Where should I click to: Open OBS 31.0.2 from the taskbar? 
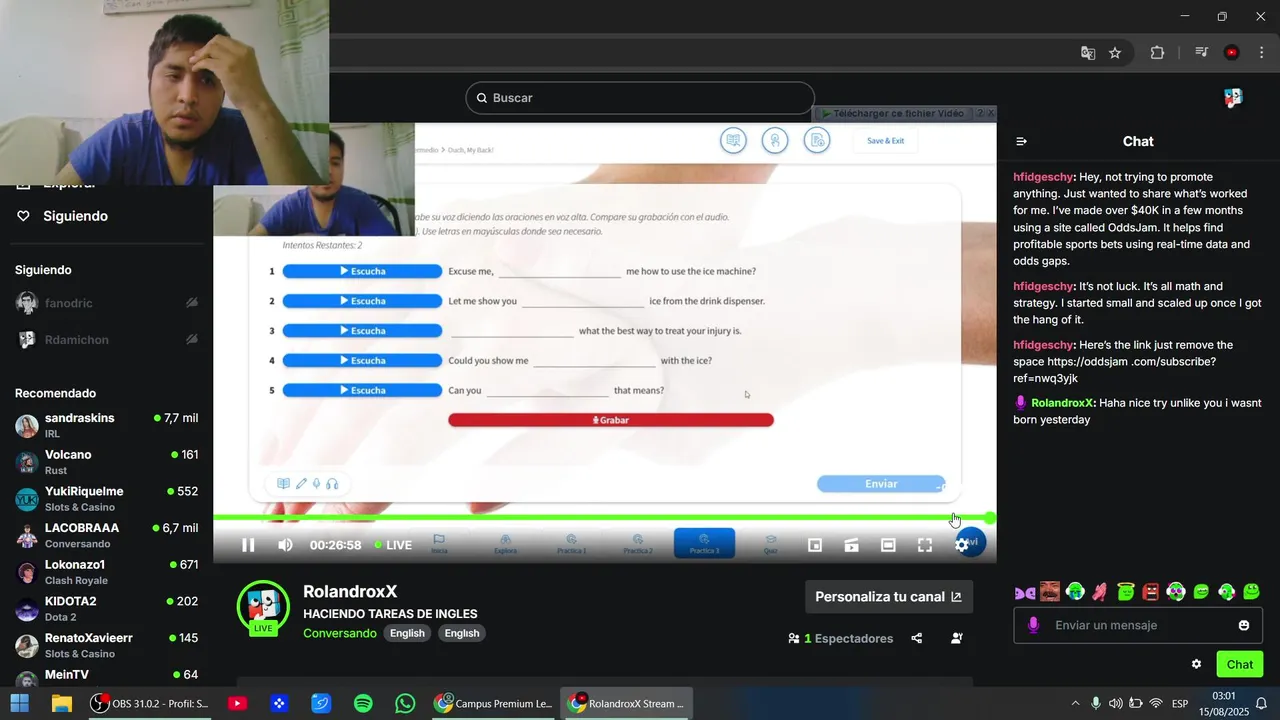pos(149,703)
